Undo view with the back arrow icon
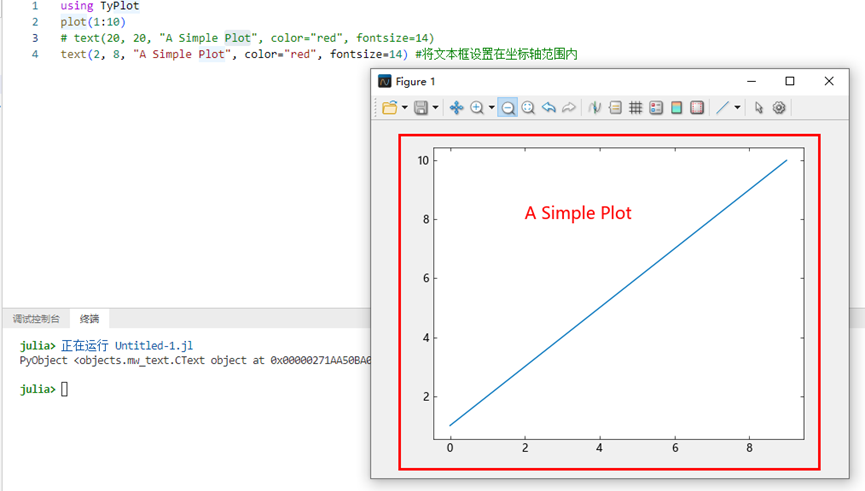The width and height of the screenshot is (865, 491). [x=548, y=108]
